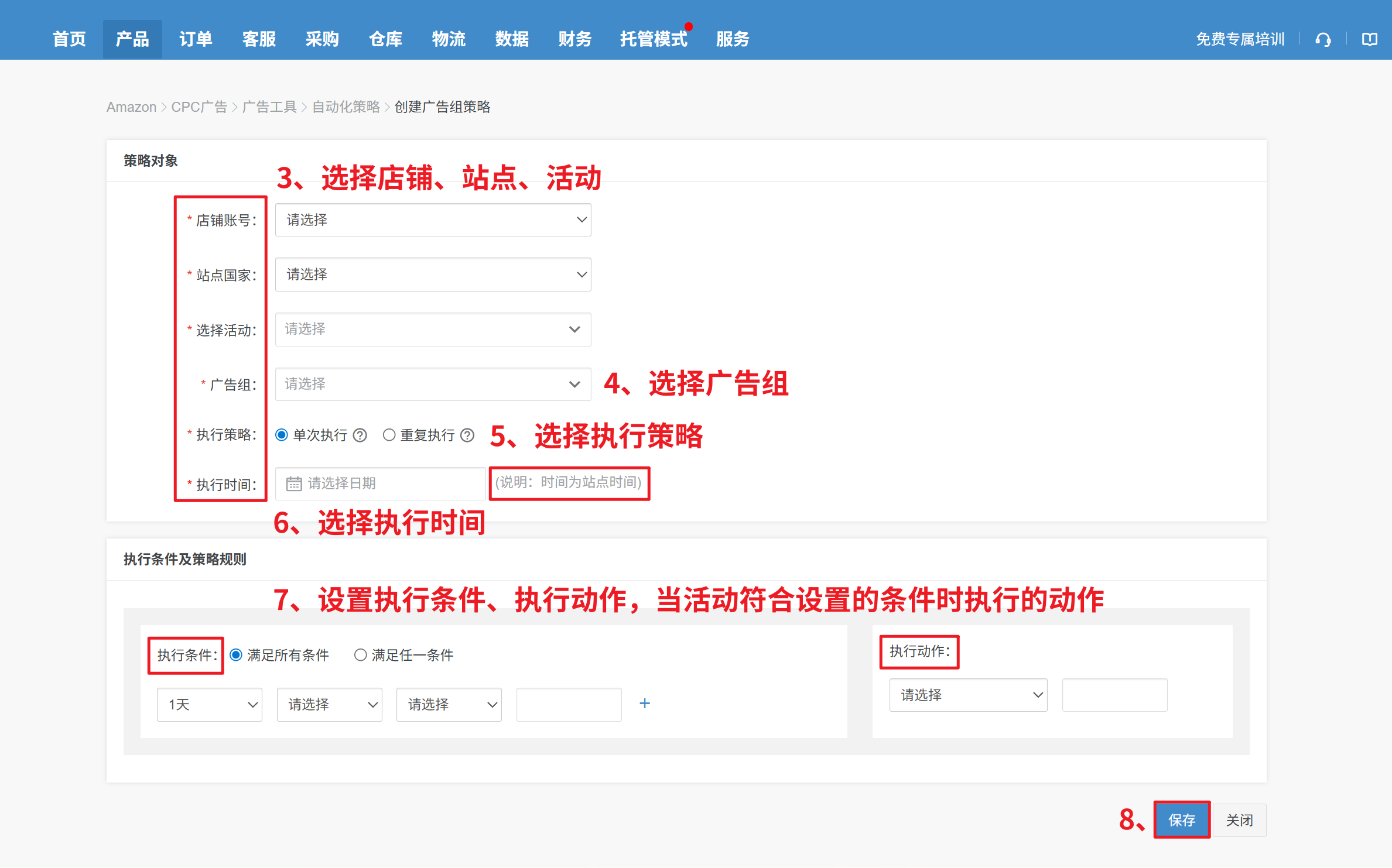Image resolution: width=1392 pixels, height=868 pixels.
Task: Click help icon beside 单次执行
Action: coord(360,435)
